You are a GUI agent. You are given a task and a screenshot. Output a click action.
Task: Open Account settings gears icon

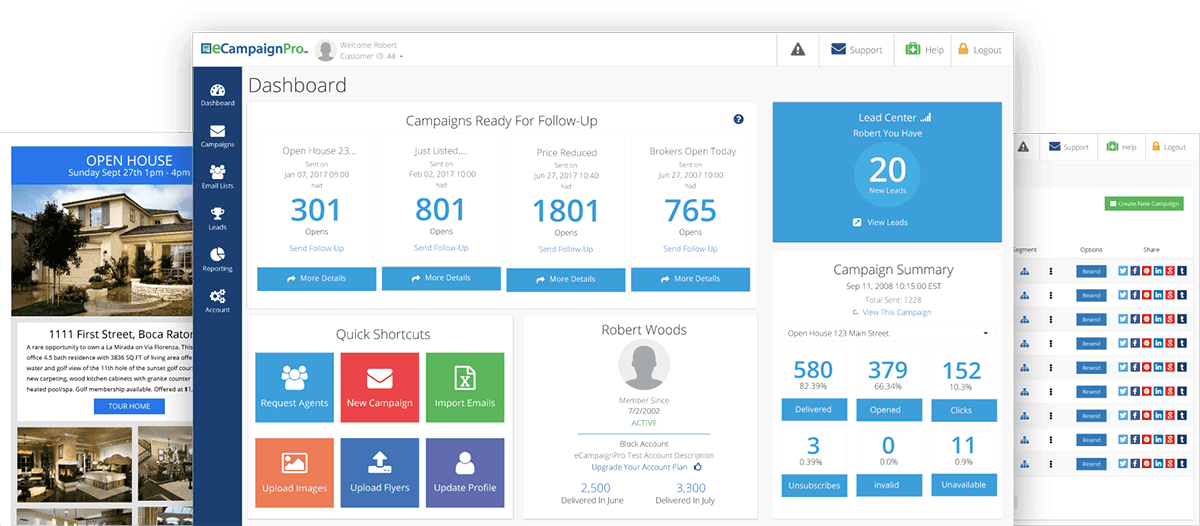(x=217, y=301)
